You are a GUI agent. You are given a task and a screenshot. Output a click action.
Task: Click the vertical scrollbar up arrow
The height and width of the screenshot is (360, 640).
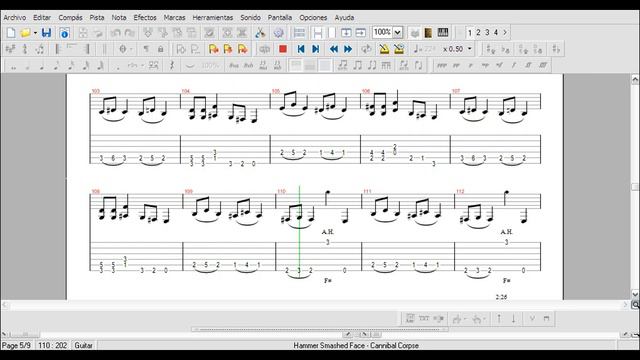pyautogui.click(x=635, y=79)
